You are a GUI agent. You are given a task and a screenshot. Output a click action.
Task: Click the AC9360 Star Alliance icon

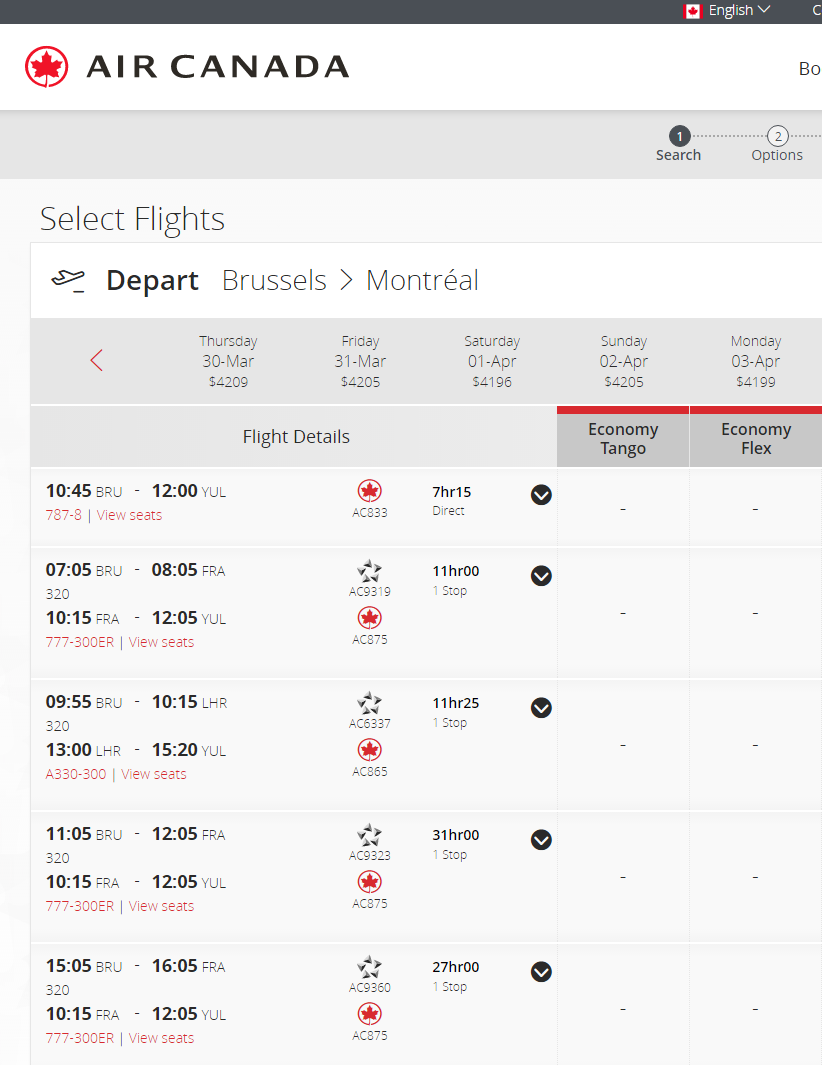pos(370,967)
